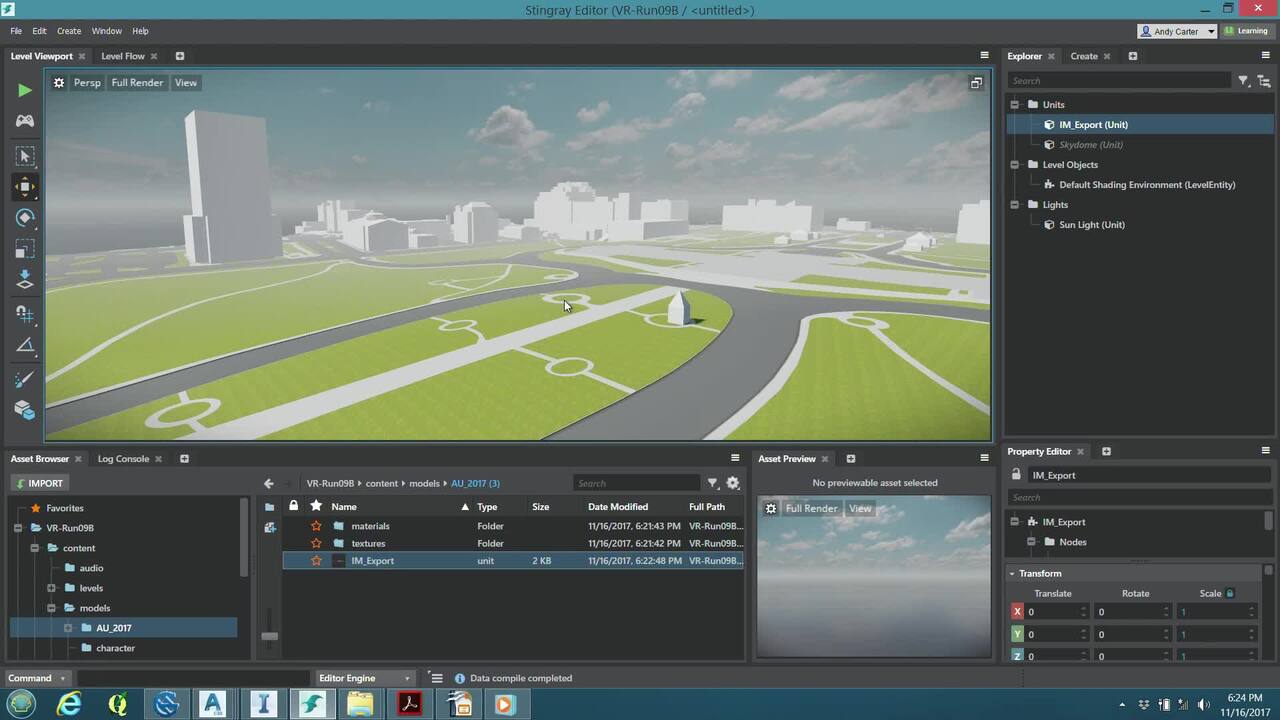
Task: Open Level Viewport panel hamburger menu
Action: pos(984,56)
